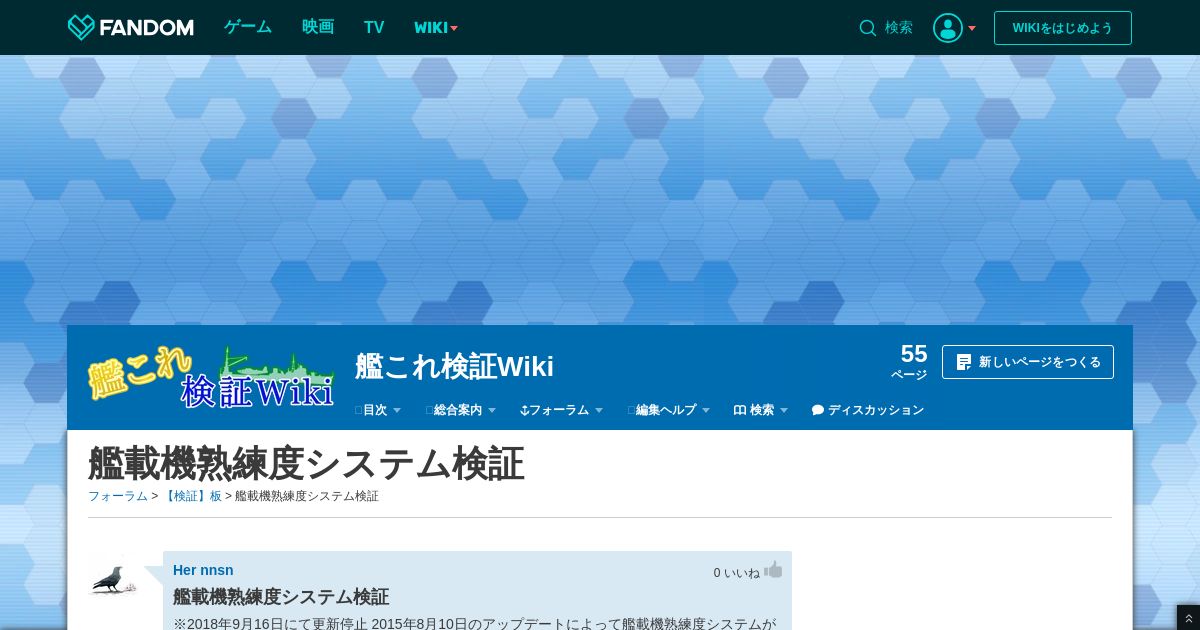Expand the 編集ヘルプ navigation dropdown
The image size is (1200, 630).
point(669,410)
